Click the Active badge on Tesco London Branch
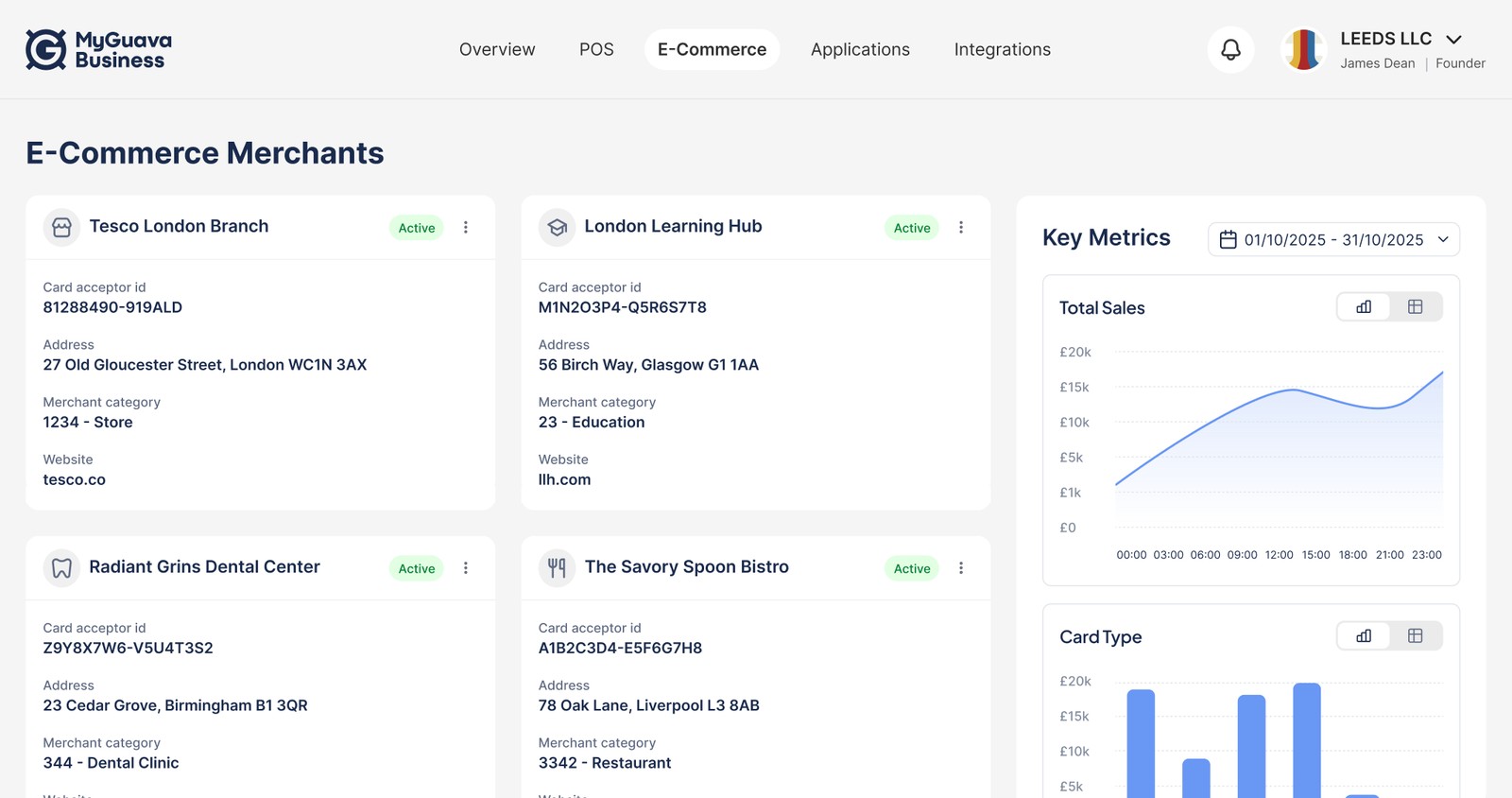This screenshot has width=1512, height=798. point(417,228)
